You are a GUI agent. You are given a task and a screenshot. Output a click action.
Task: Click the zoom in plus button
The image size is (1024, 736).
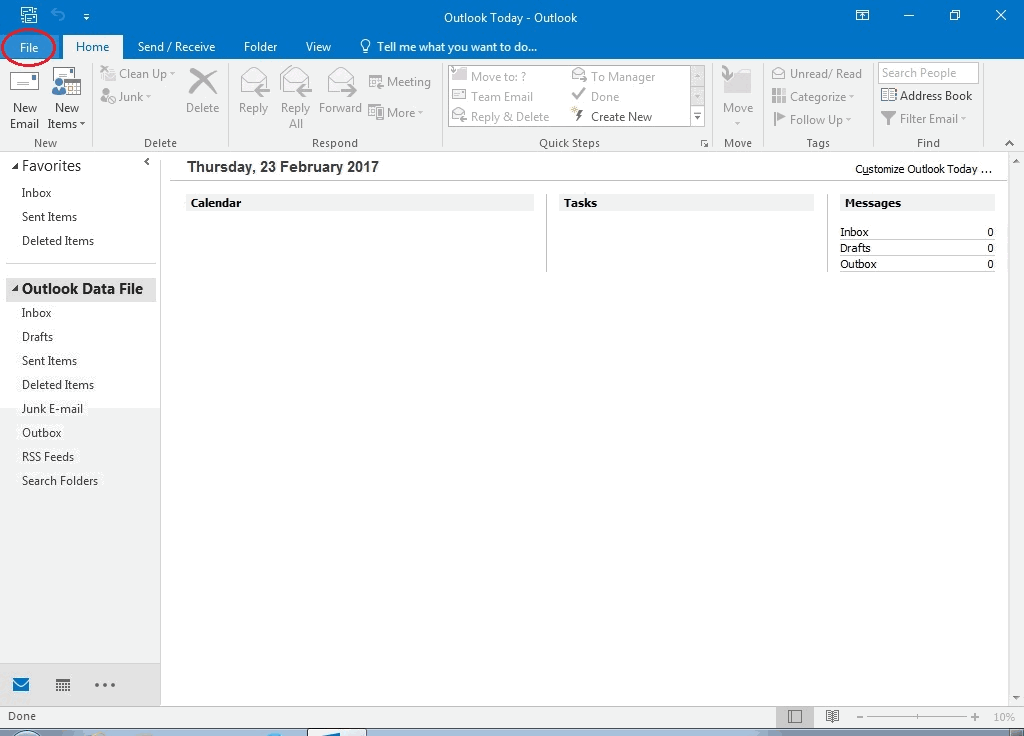click(975, 717)
